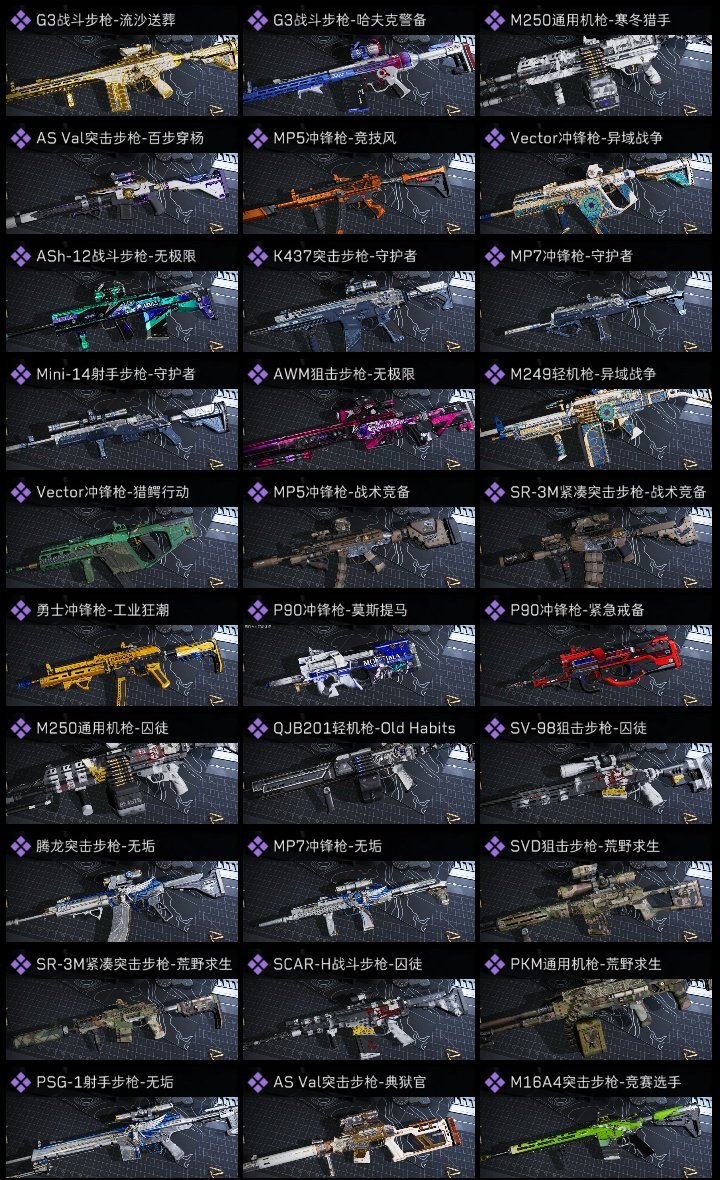Select the pink AWM 无极限 sniper image
This screenshot has width=720, height=1180.
[x=359, y=430]
